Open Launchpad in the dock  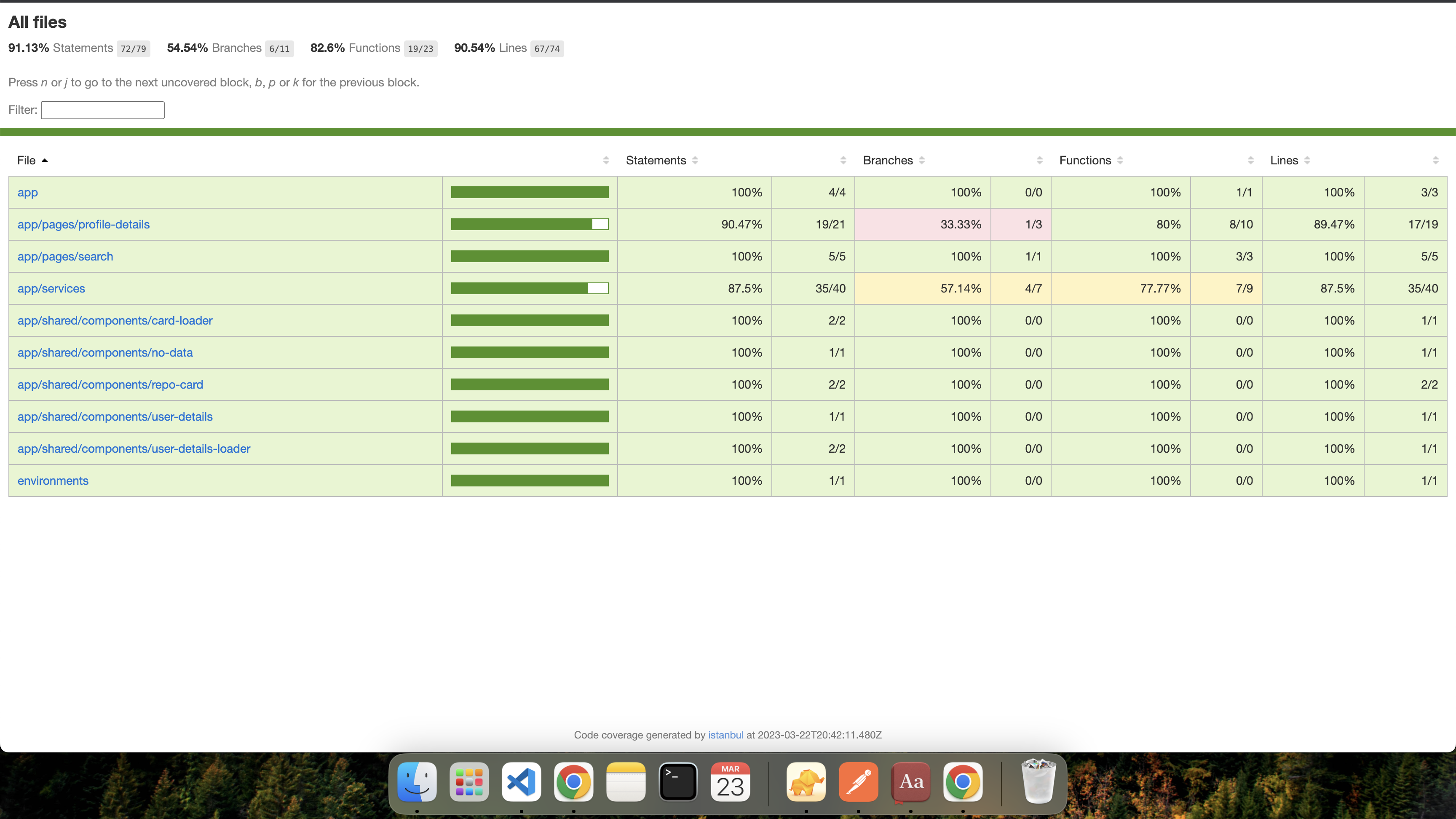tap(468, 781)
